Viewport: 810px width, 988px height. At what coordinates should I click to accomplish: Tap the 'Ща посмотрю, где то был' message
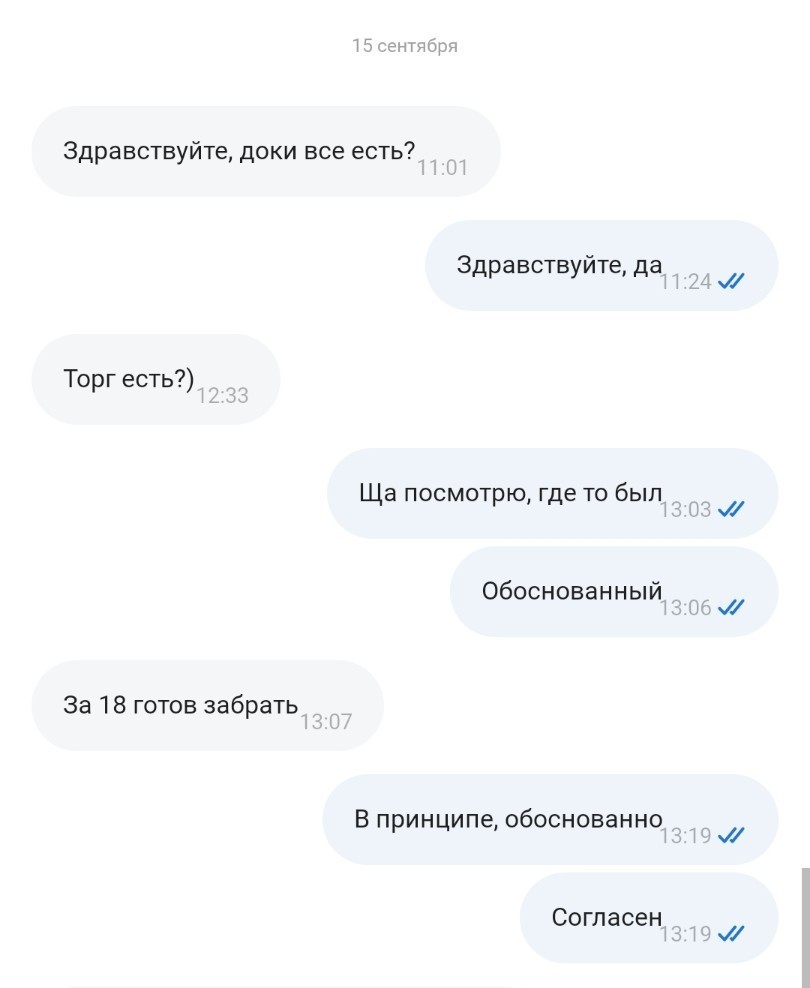(510, 493)
